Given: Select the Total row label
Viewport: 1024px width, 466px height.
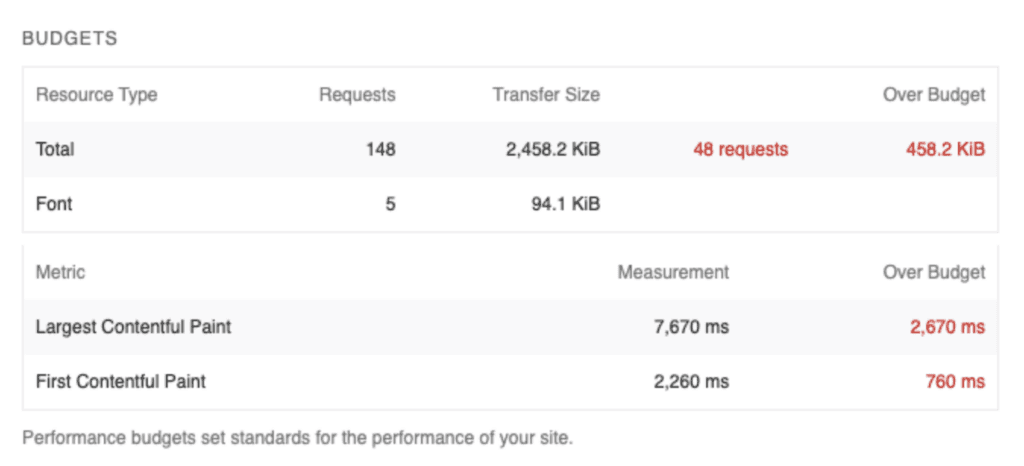Looking at the screenshot, I should [x=55, y=149].
